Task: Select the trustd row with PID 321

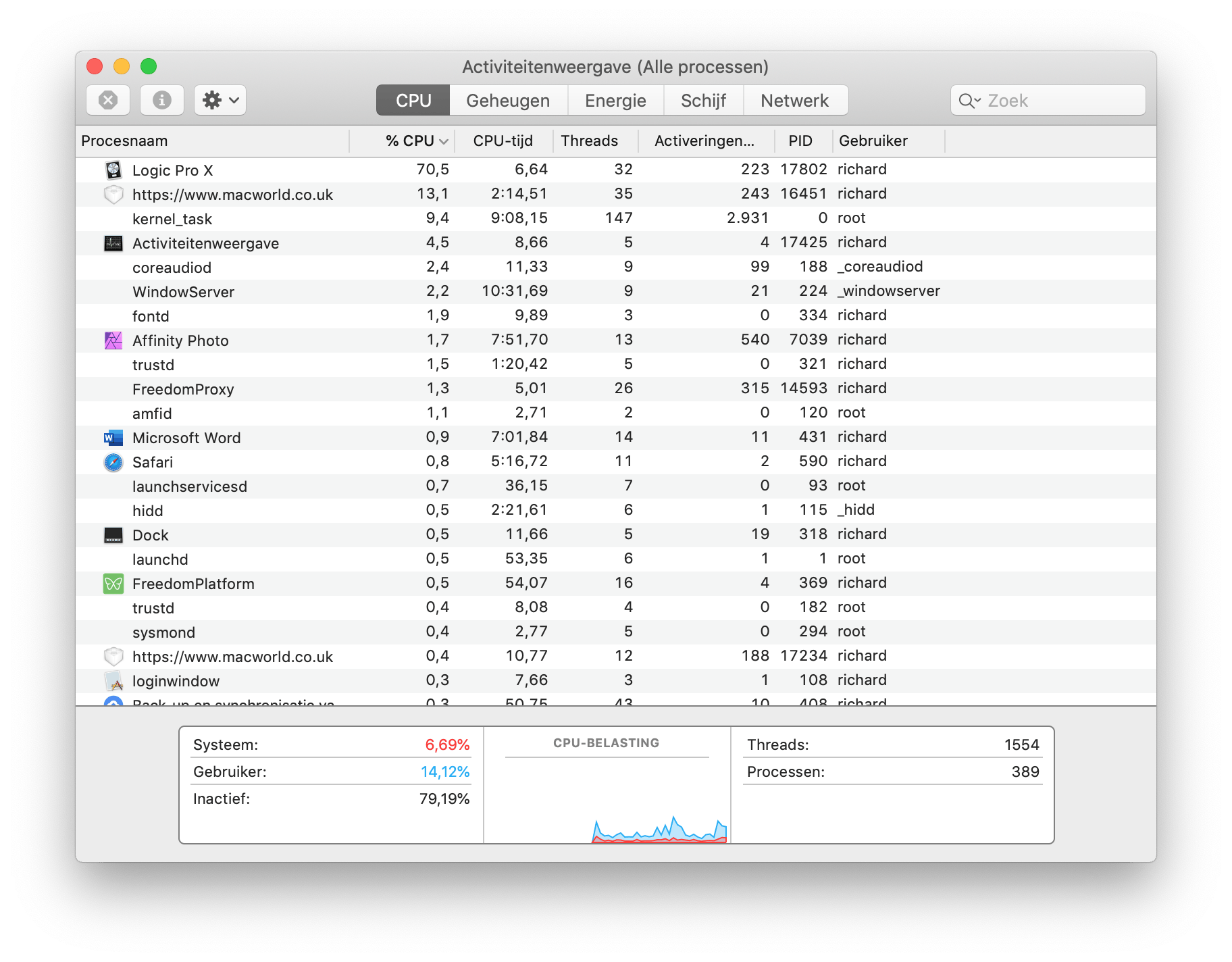Action: click(x=616, y=364)
